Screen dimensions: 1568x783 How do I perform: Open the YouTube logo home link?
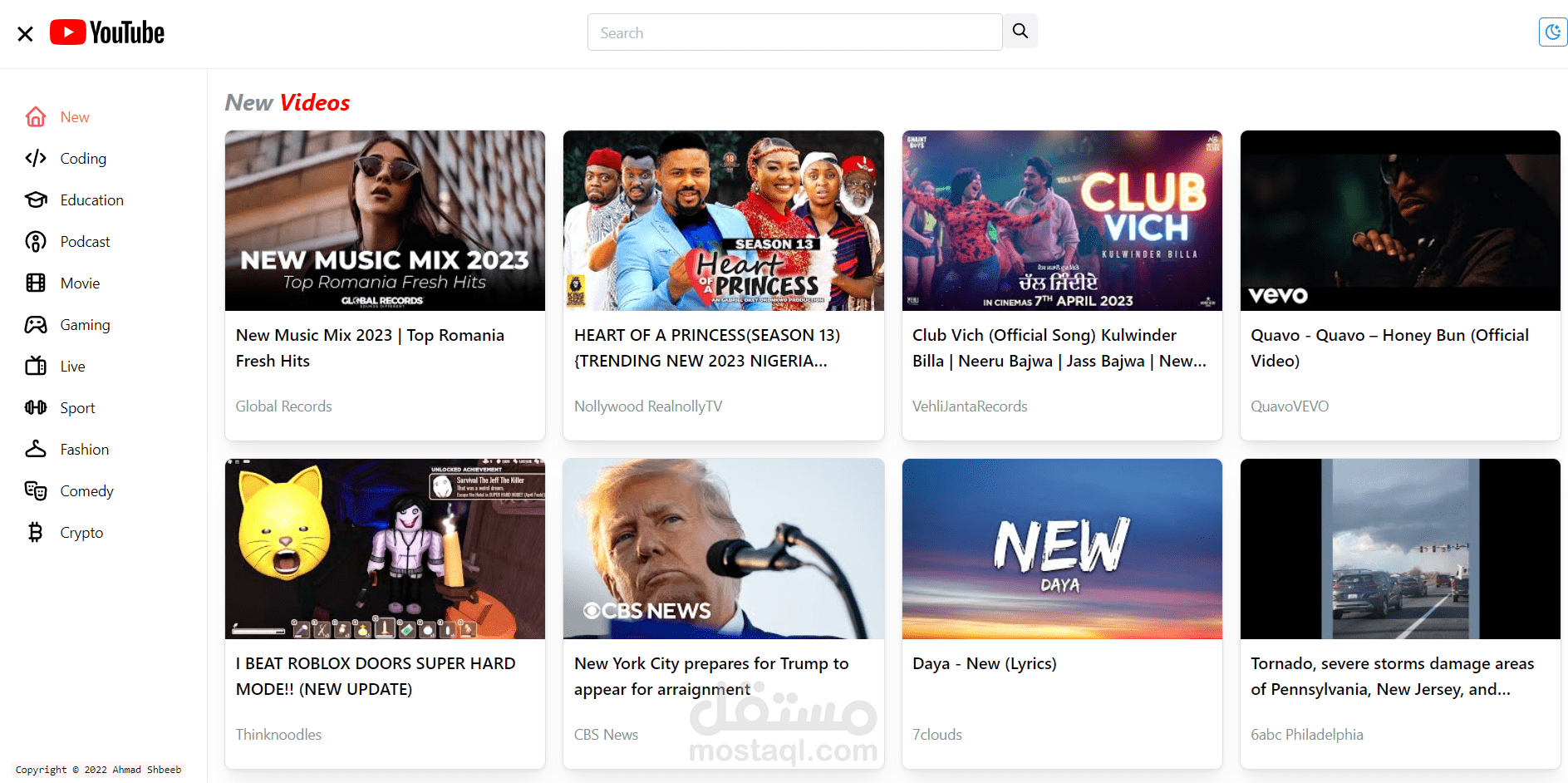click(107, 32)
